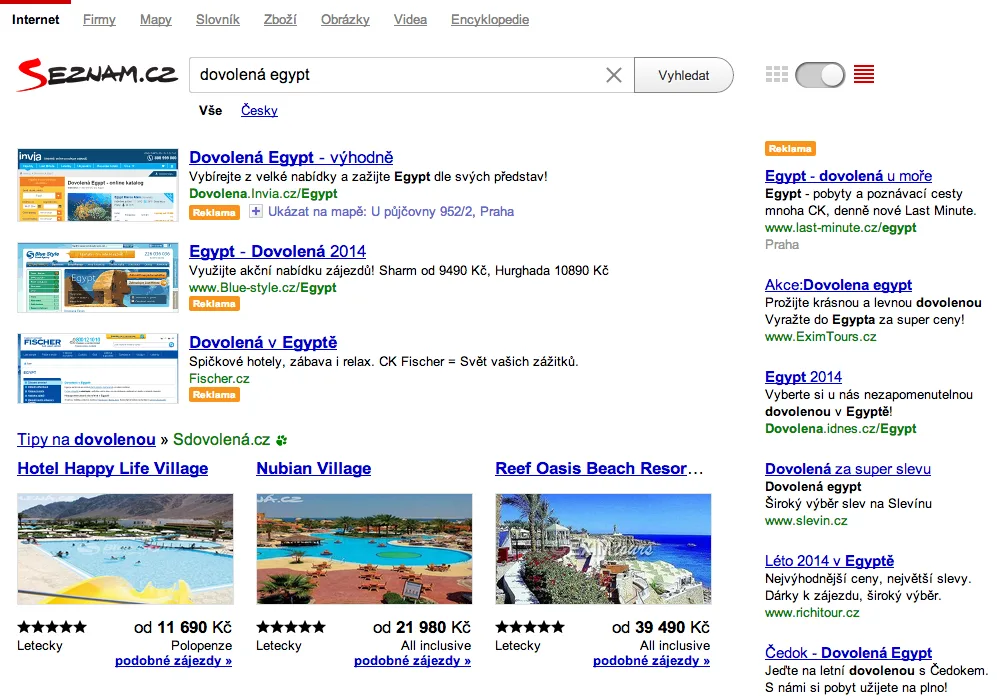This screenshot has width=997, height=696.
Task: Click Nubian Village pool photo
Action: click(x=364, y=549)
